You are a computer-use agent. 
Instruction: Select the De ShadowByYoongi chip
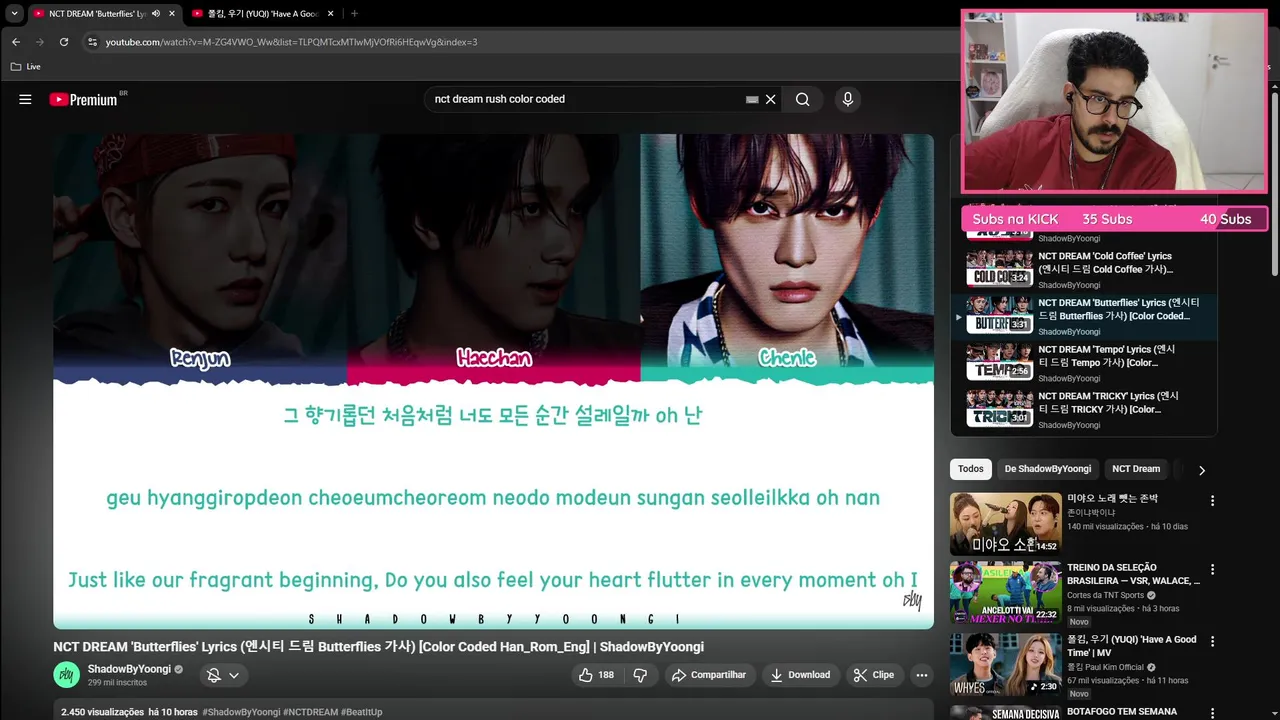pyautogui.click(x=1047, y=469)
